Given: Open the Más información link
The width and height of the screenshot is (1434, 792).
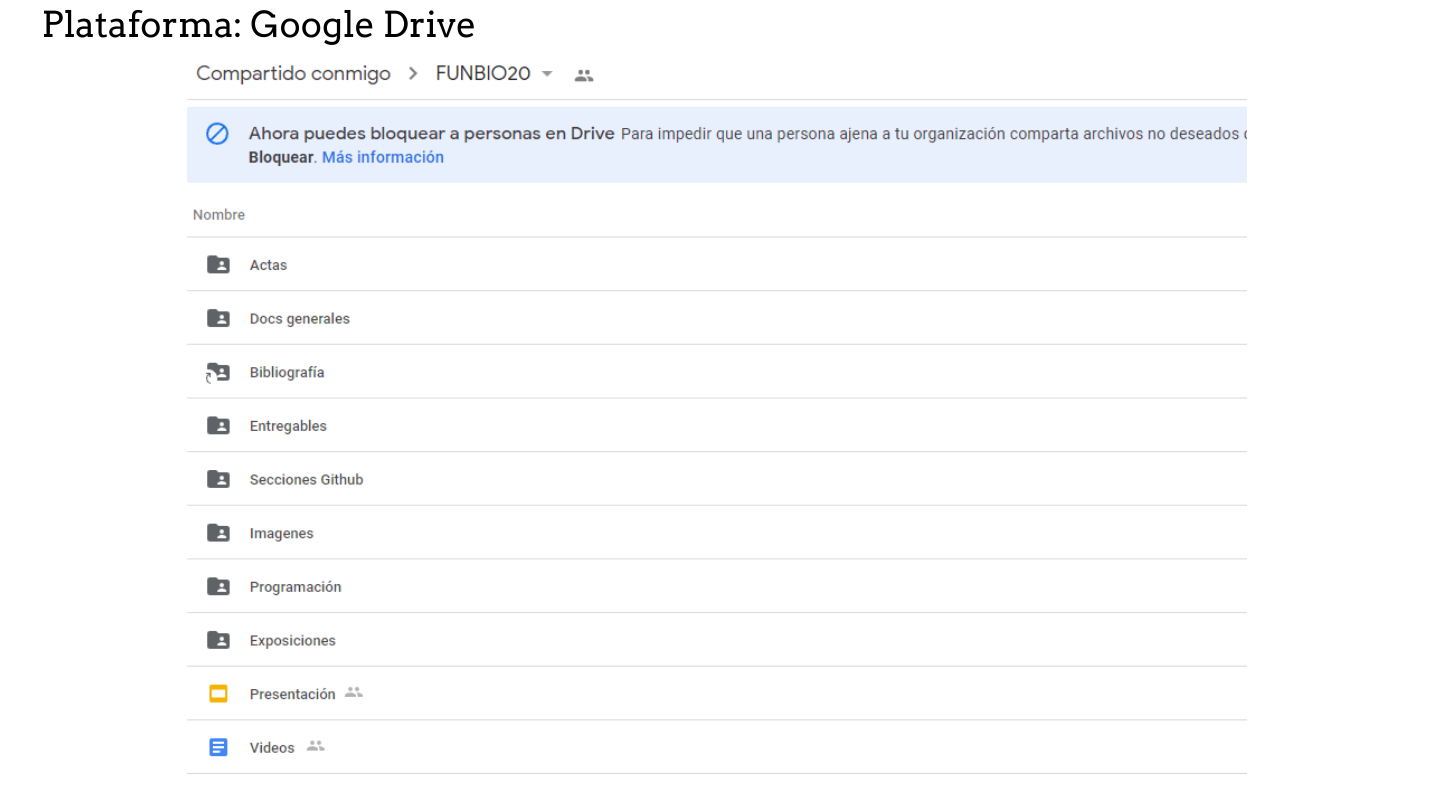Looking at the screenshot, I should tap(383, 158).
